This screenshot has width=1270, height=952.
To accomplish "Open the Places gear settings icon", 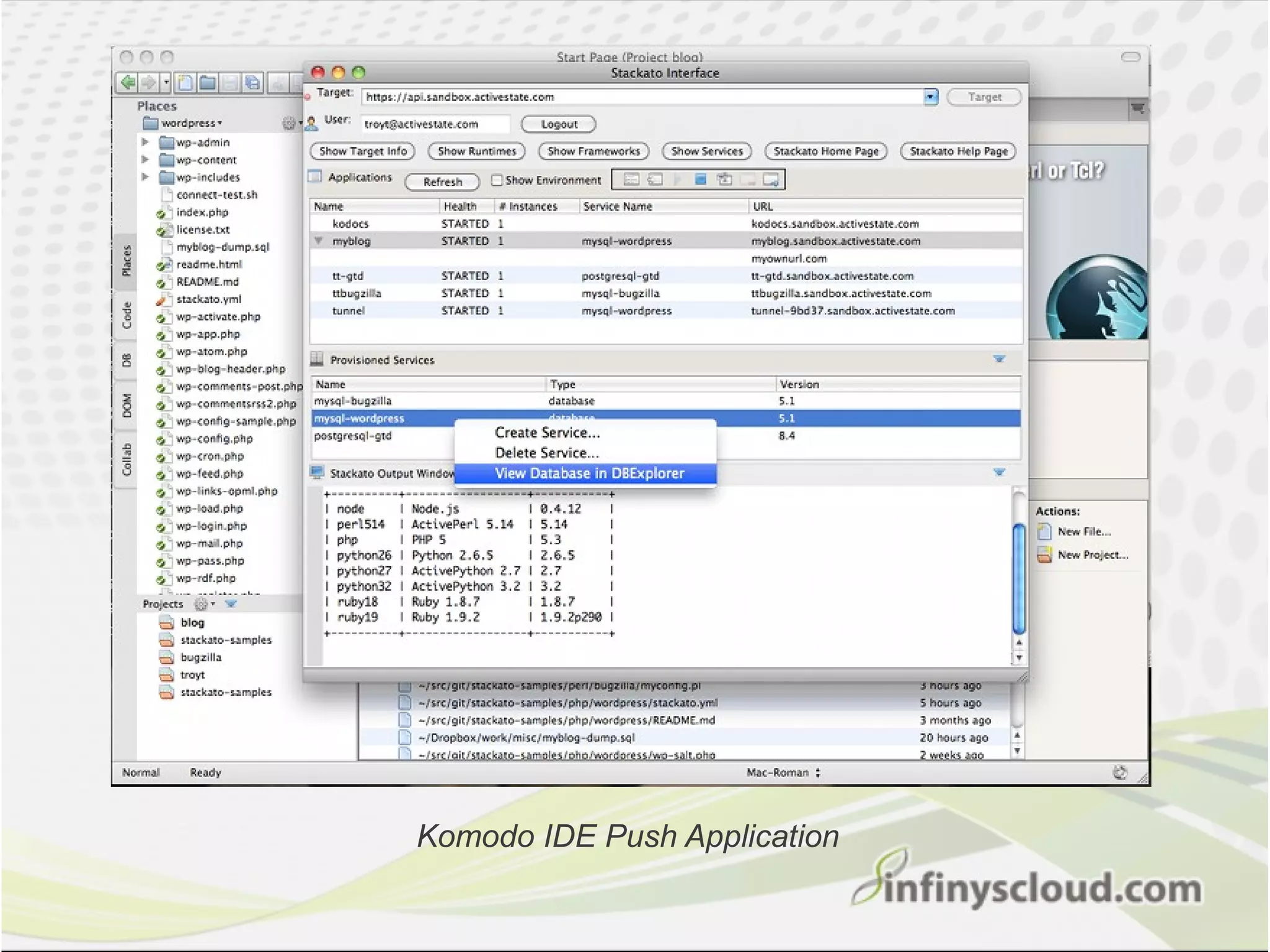I will [x=288, y=123].
